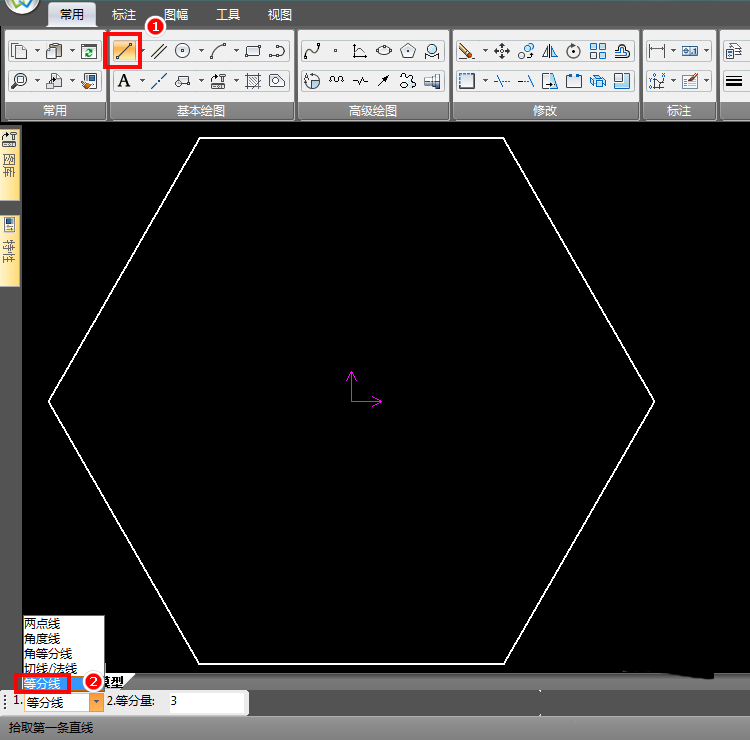Select the Circle drawing tool
This screenshot has width=750, height=740.
pos(183,51)
